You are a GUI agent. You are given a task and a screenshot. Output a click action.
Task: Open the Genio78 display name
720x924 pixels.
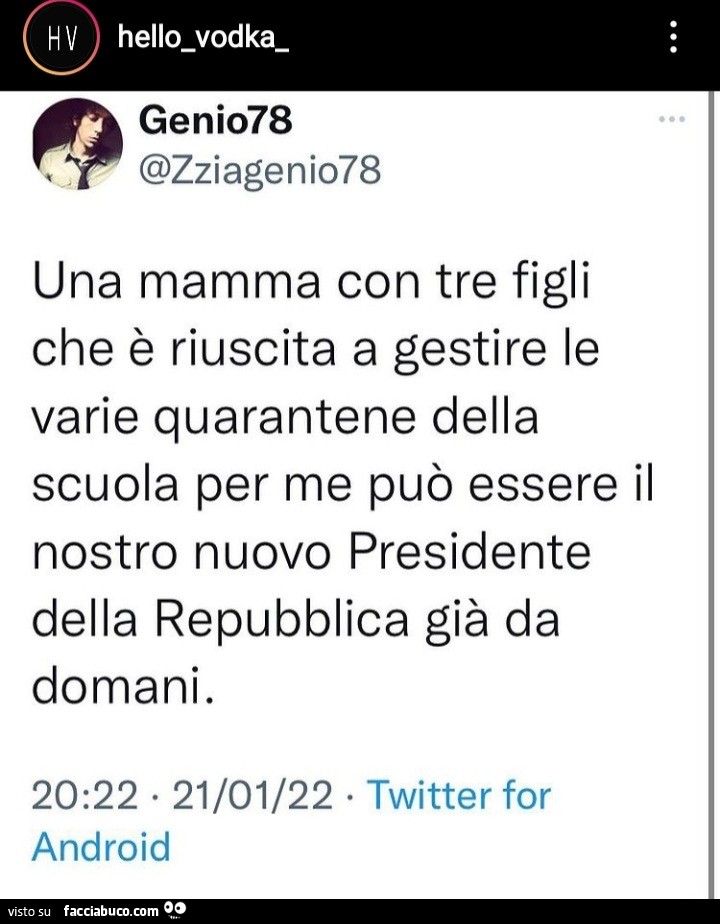[216, 122]
